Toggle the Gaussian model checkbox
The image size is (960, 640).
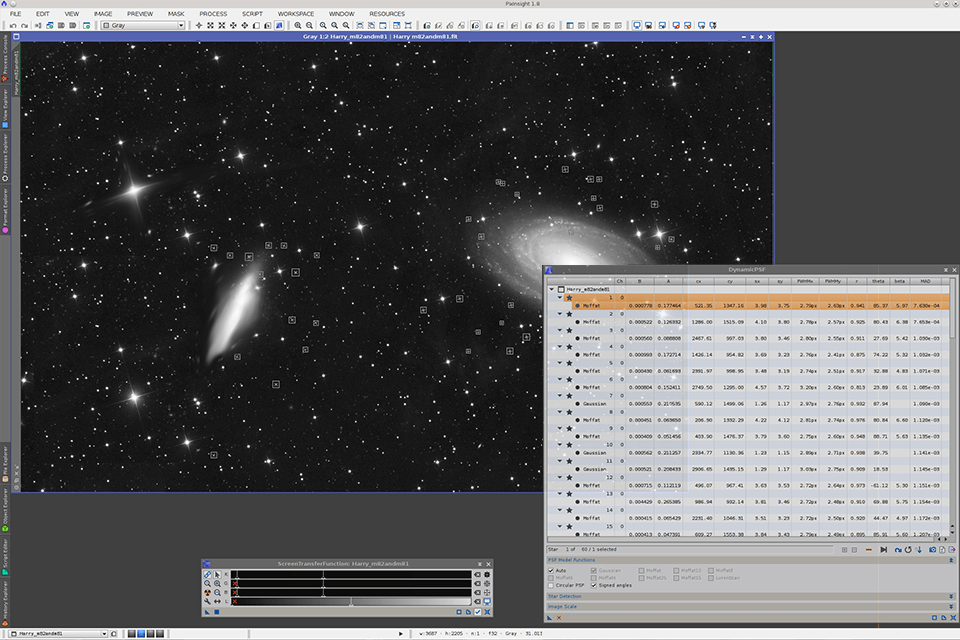click(x=593, y=570)
